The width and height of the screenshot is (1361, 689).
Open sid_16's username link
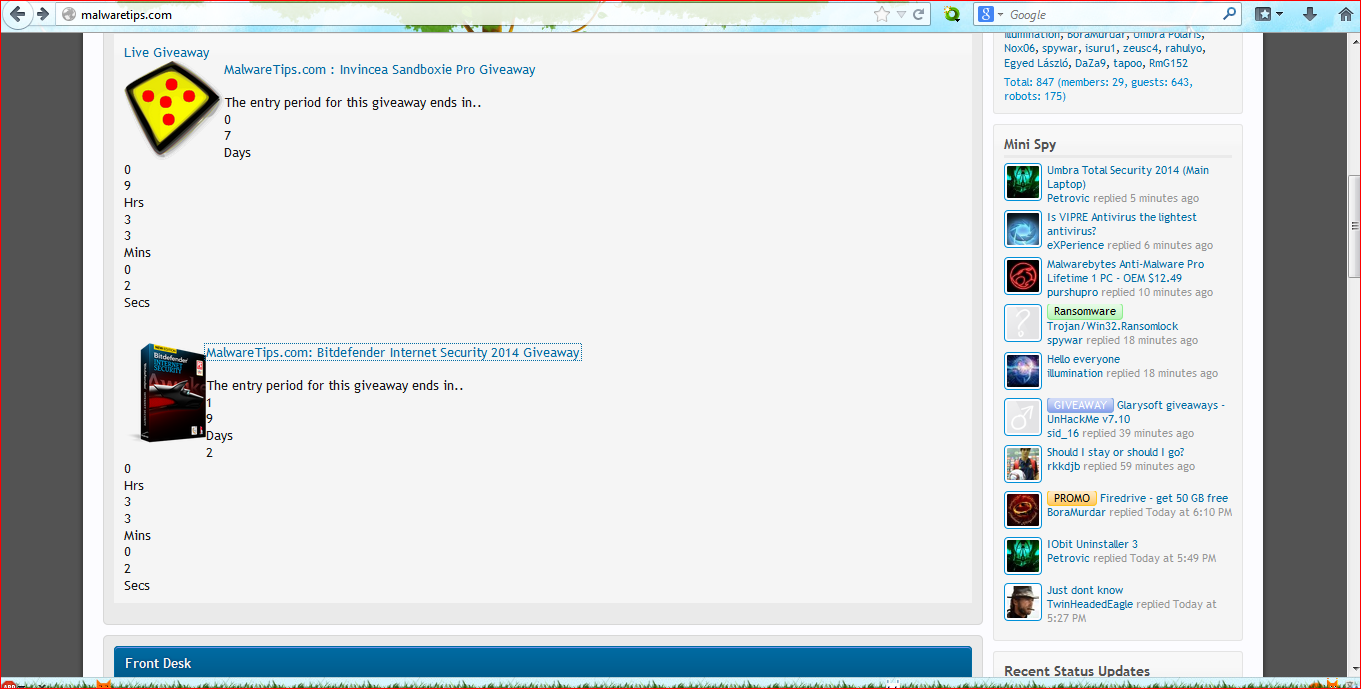click(1063, 433)
